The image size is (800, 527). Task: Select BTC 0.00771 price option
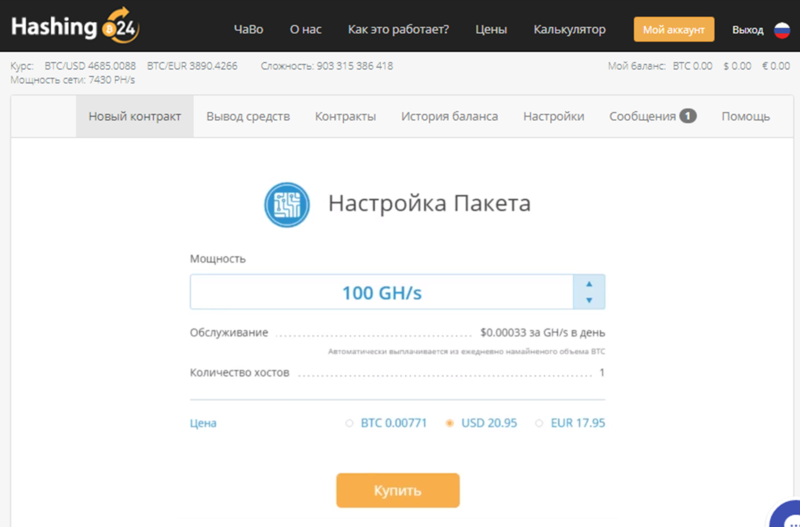coord(349,423)
